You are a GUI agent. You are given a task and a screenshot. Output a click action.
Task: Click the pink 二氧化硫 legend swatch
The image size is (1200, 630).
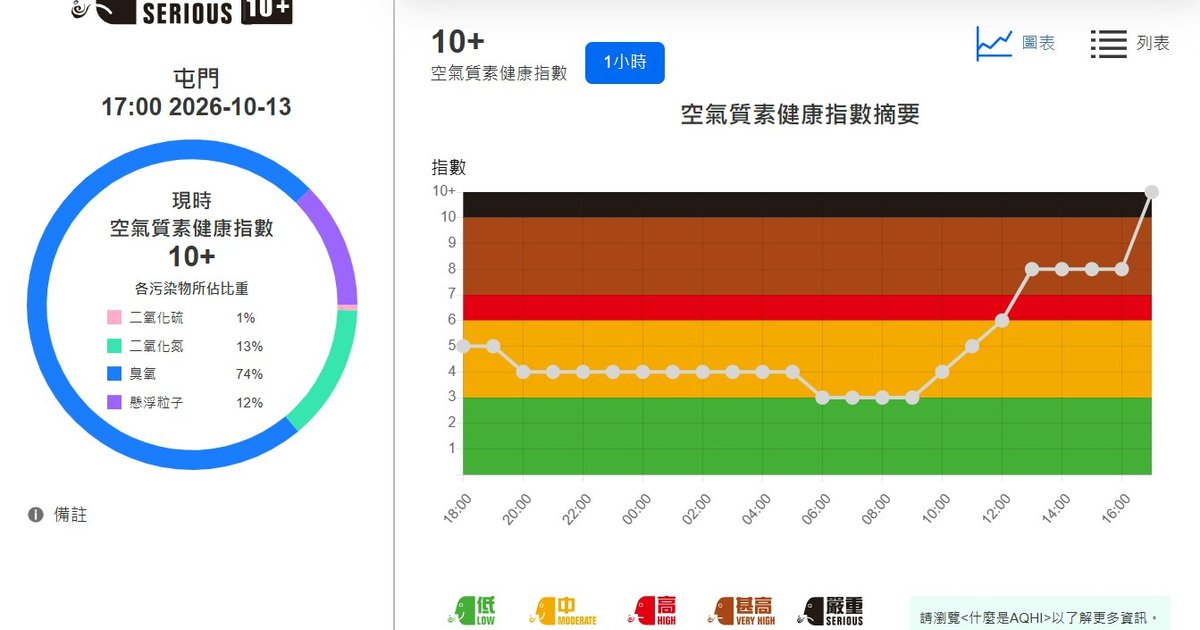pyautogui.click(x=113, y=318)
